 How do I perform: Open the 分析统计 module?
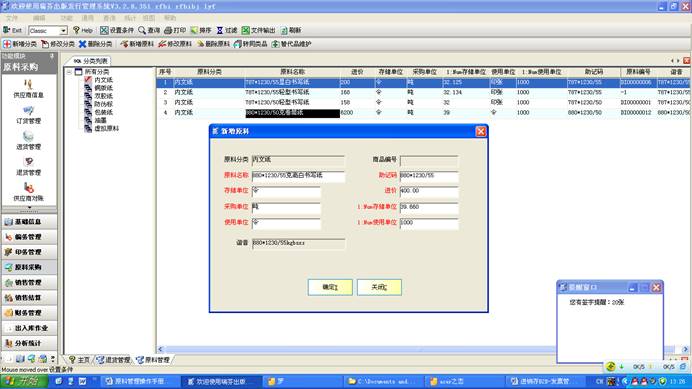[29, 343]
